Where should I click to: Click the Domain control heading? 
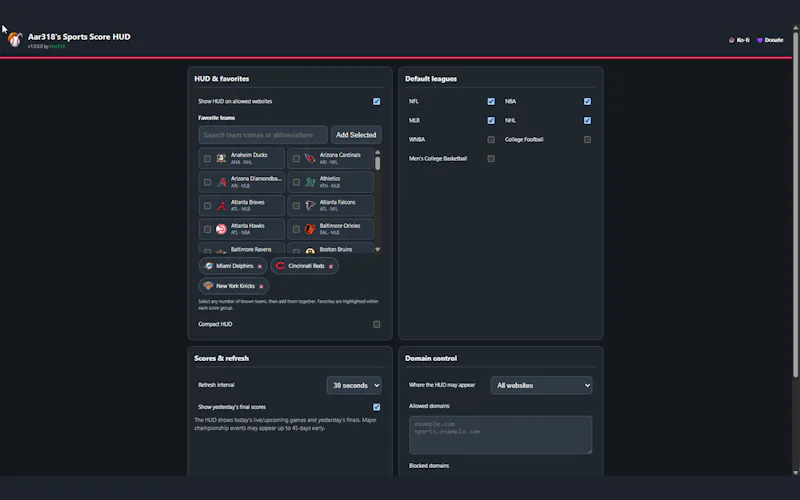431,358
